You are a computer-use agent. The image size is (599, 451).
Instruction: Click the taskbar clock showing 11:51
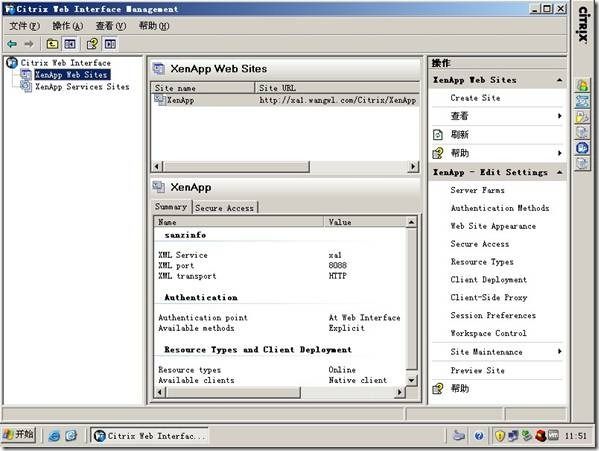click(576, 436)
